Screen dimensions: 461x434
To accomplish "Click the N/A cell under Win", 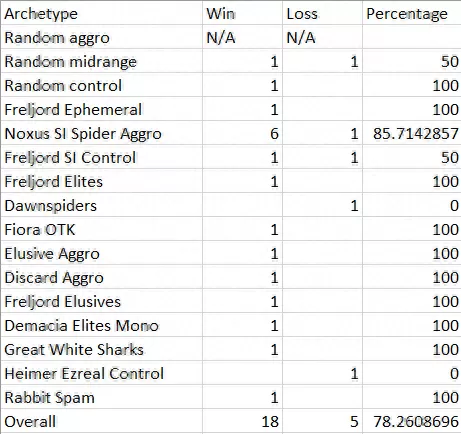I will click(x=242, y=37).
